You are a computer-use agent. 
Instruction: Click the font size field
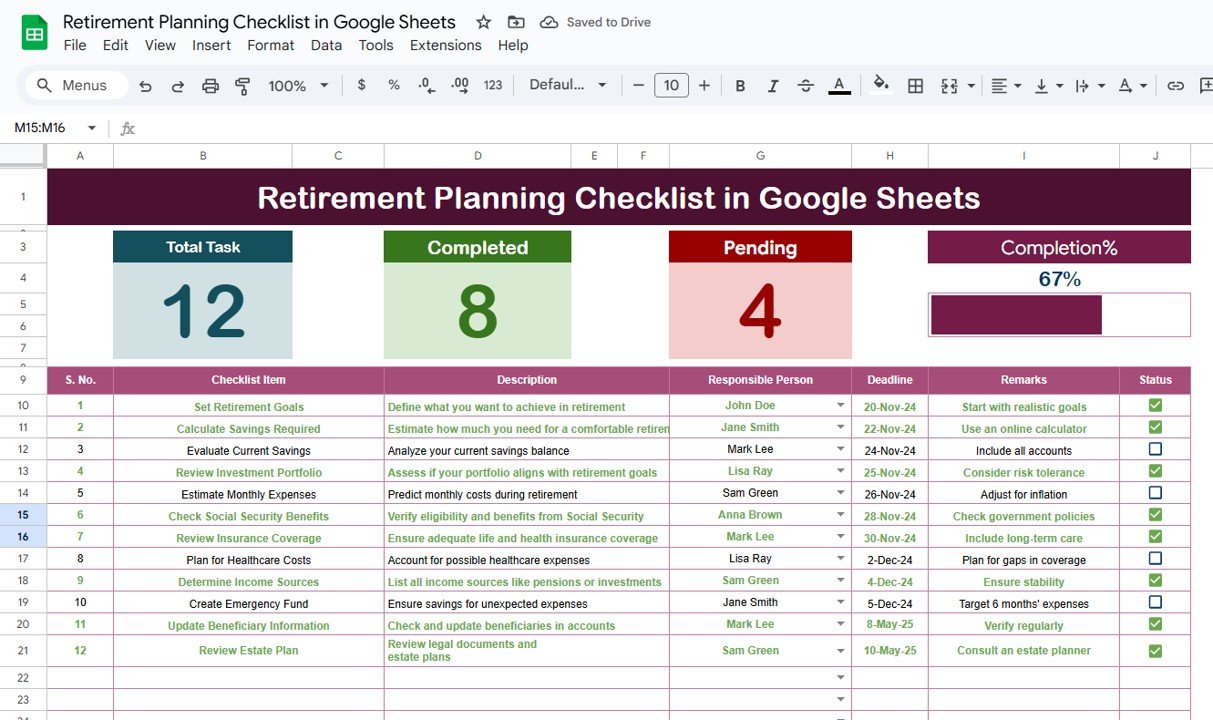tap(671, 85)
